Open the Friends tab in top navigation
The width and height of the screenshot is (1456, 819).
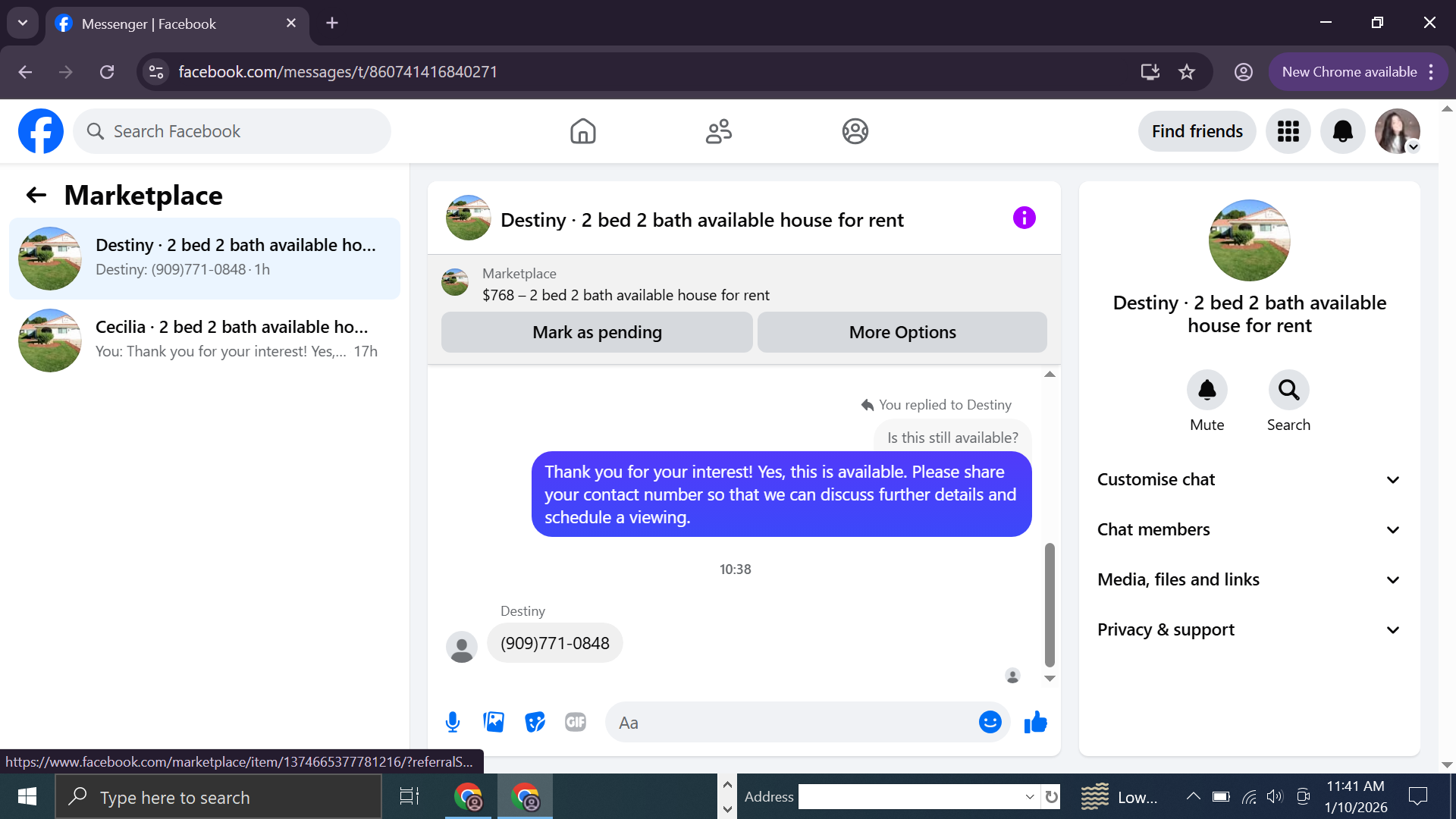[718, 131]
